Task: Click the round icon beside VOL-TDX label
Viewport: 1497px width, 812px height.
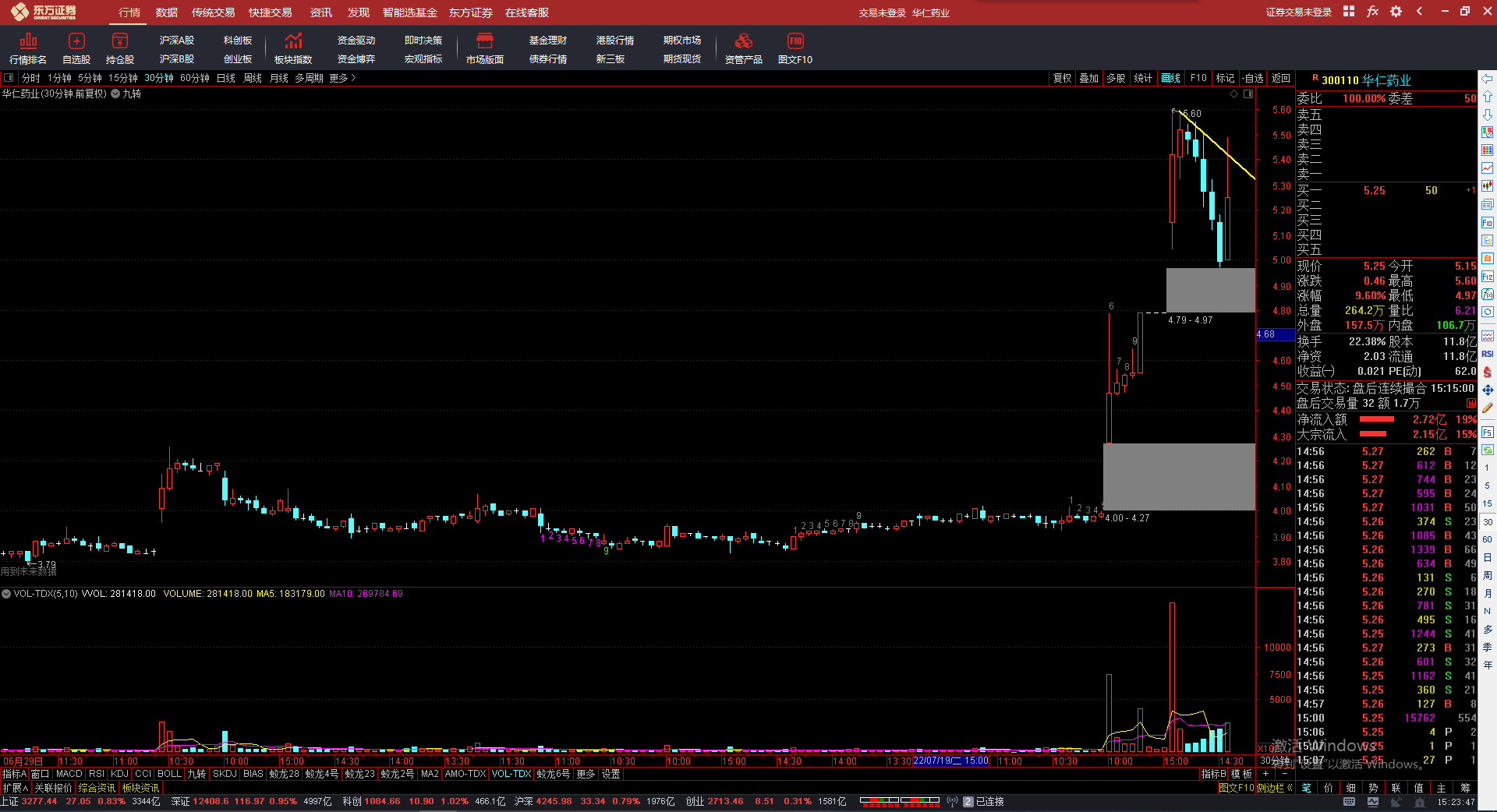Action: (6, 594)
